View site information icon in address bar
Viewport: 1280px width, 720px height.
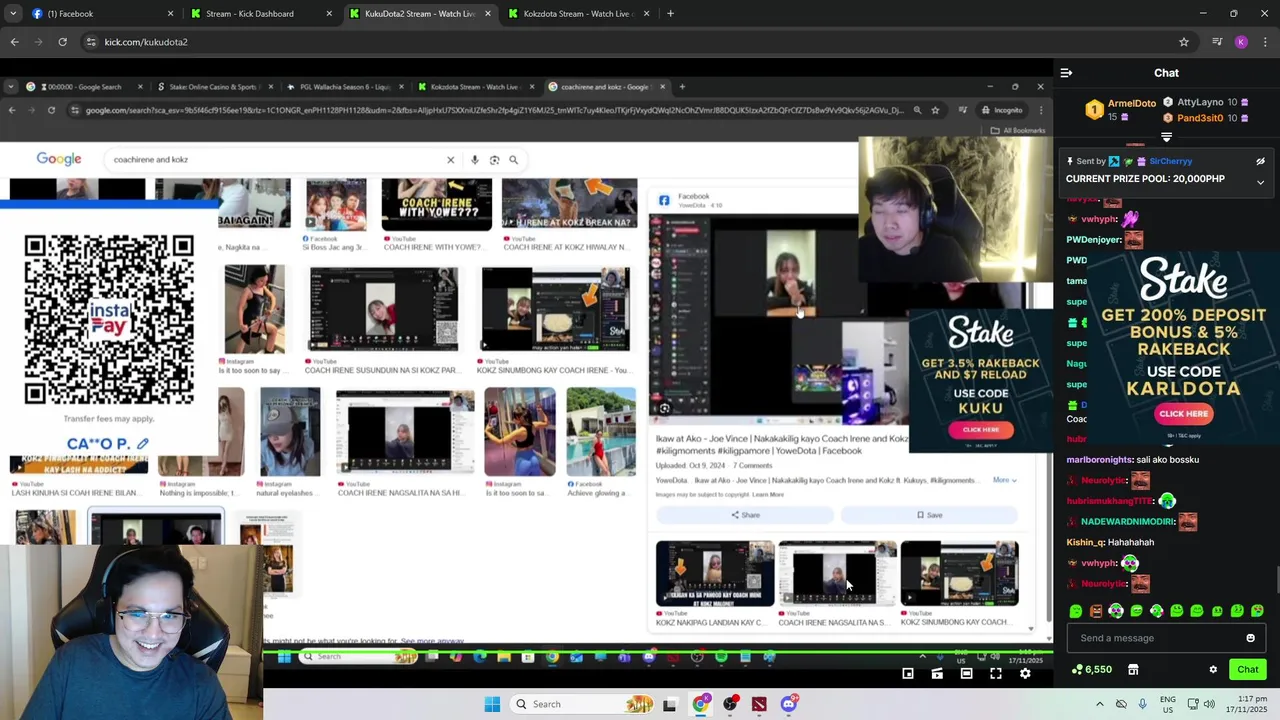coord(91,42)
